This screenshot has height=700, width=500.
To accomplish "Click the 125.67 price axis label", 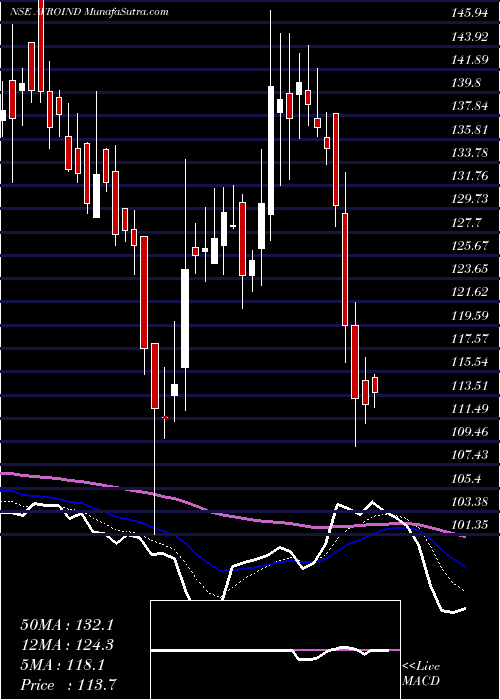I will pos(469,246).
